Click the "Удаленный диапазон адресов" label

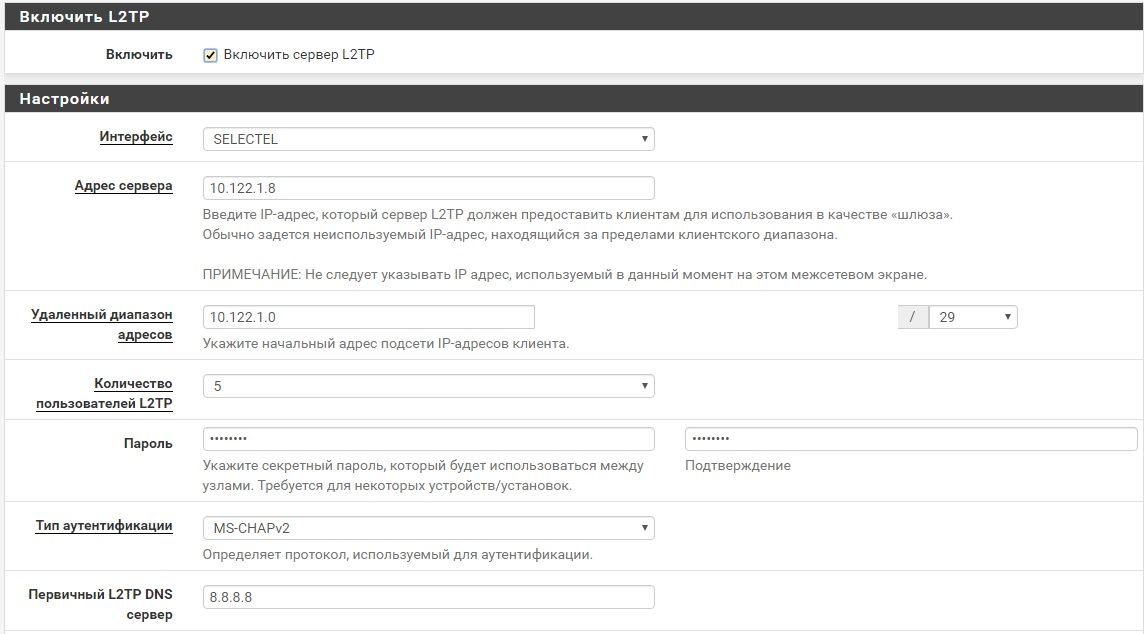click(x=102, y=325)
